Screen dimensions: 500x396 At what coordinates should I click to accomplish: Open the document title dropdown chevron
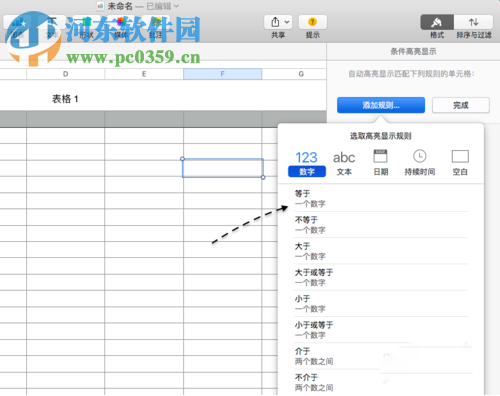click(176, 6)
